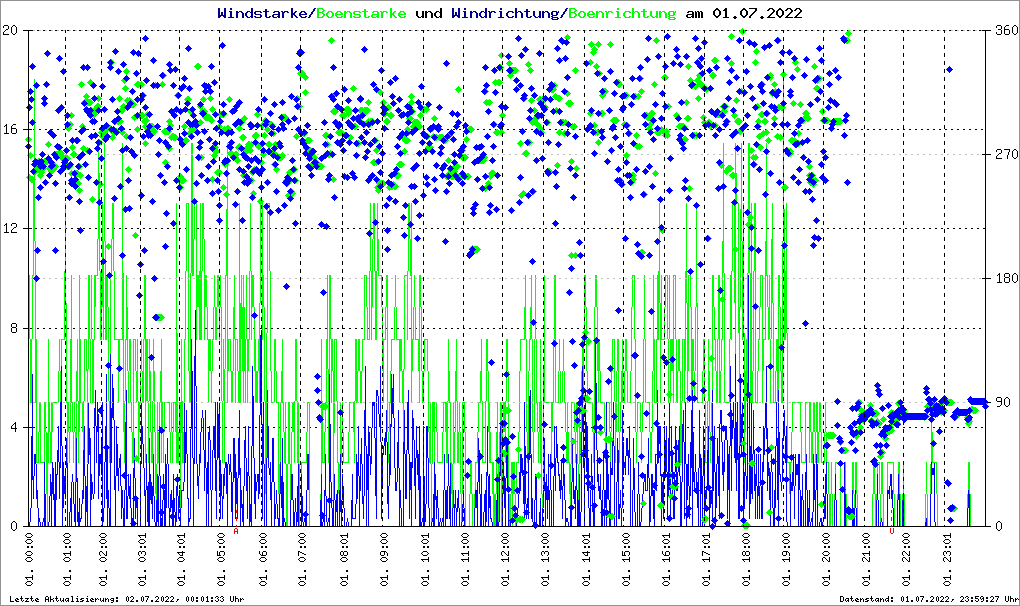This screenshot has width=1020, height=606.
Task: Click the blue 'Windstarke' title word
Action: pos(264,13)
